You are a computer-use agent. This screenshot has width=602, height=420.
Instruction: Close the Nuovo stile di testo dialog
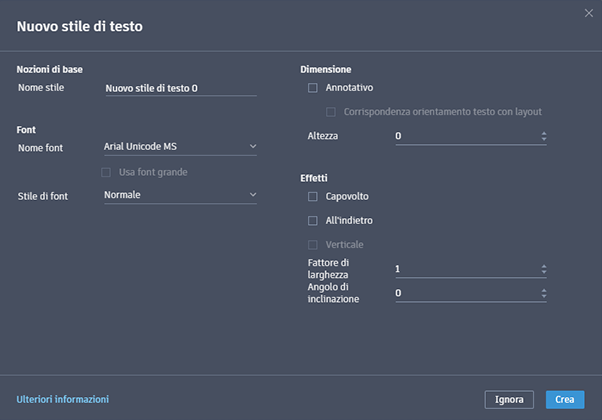(x=588, y=12)
